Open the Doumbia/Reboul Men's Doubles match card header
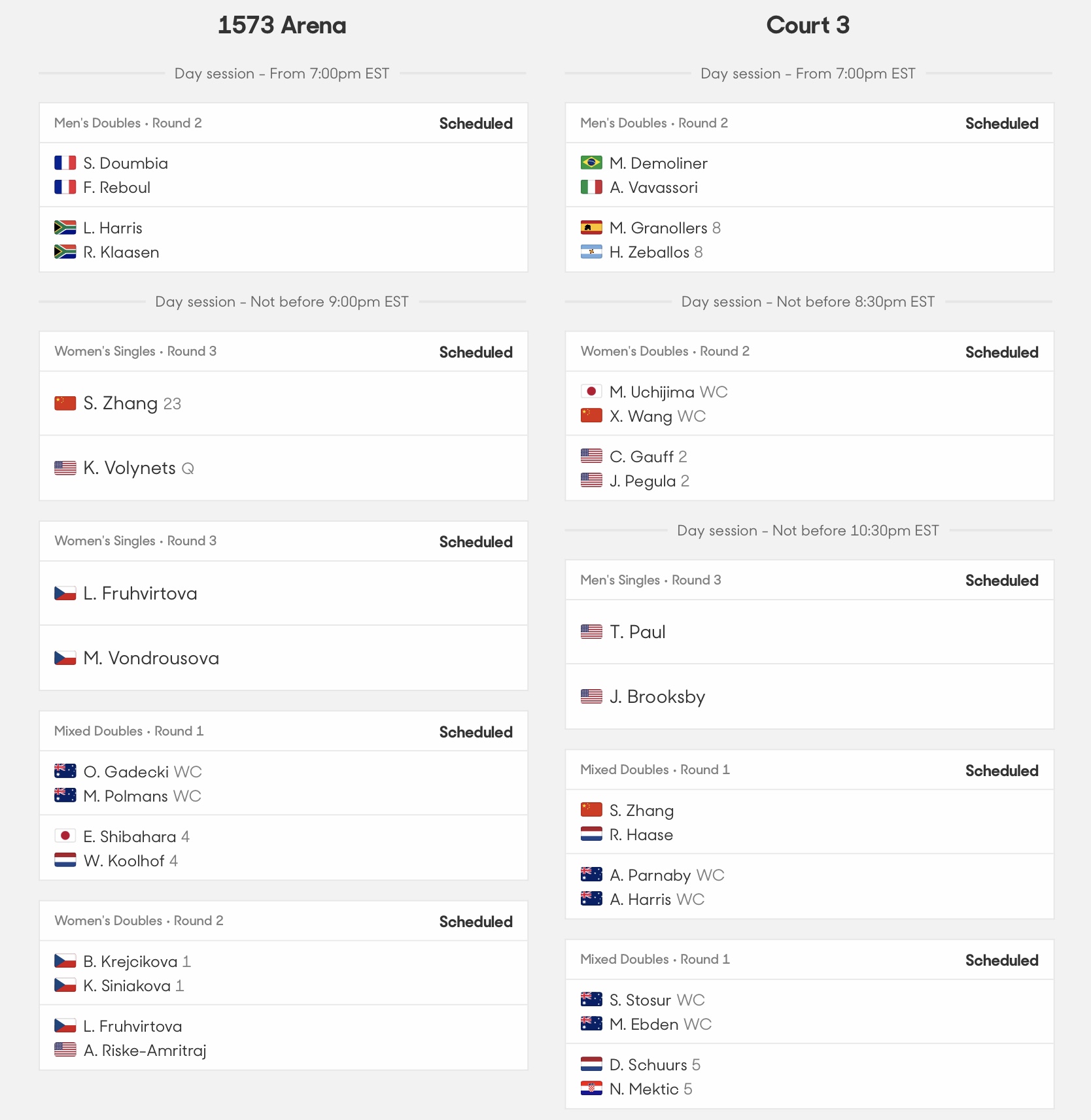This screenshot has width=1091, height=1120. pos(283,123)
